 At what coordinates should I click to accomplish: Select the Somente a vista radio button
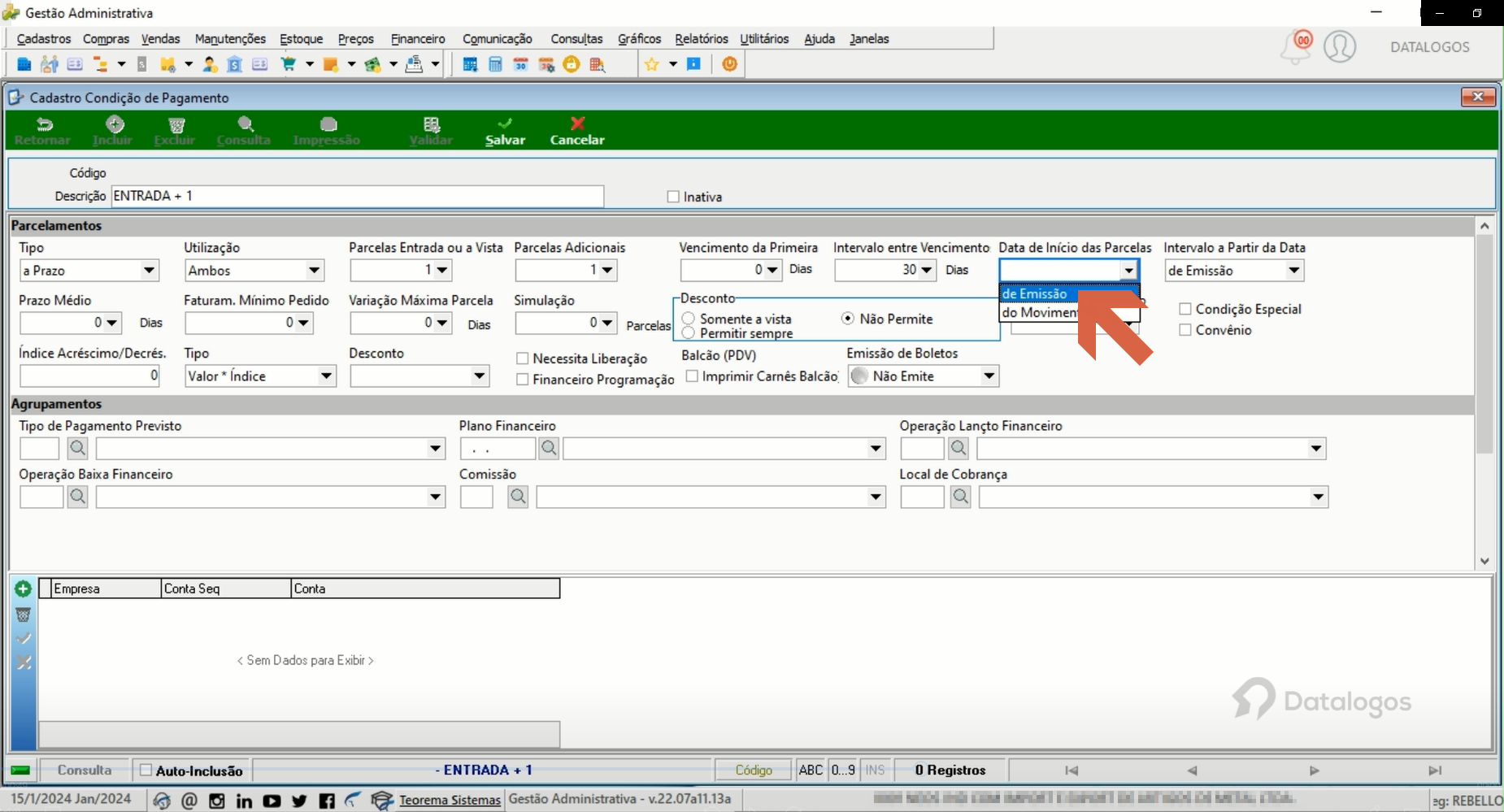point(689,319)
